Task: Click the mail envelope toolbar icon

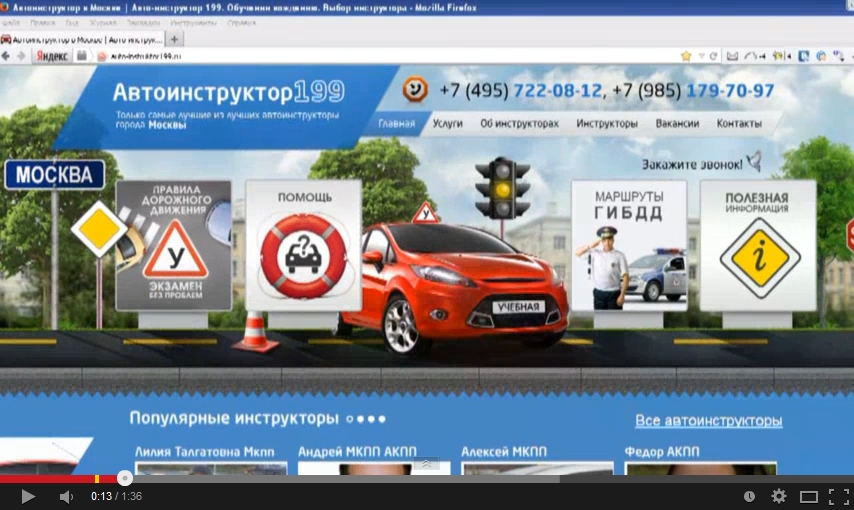Action: point(733,56)
